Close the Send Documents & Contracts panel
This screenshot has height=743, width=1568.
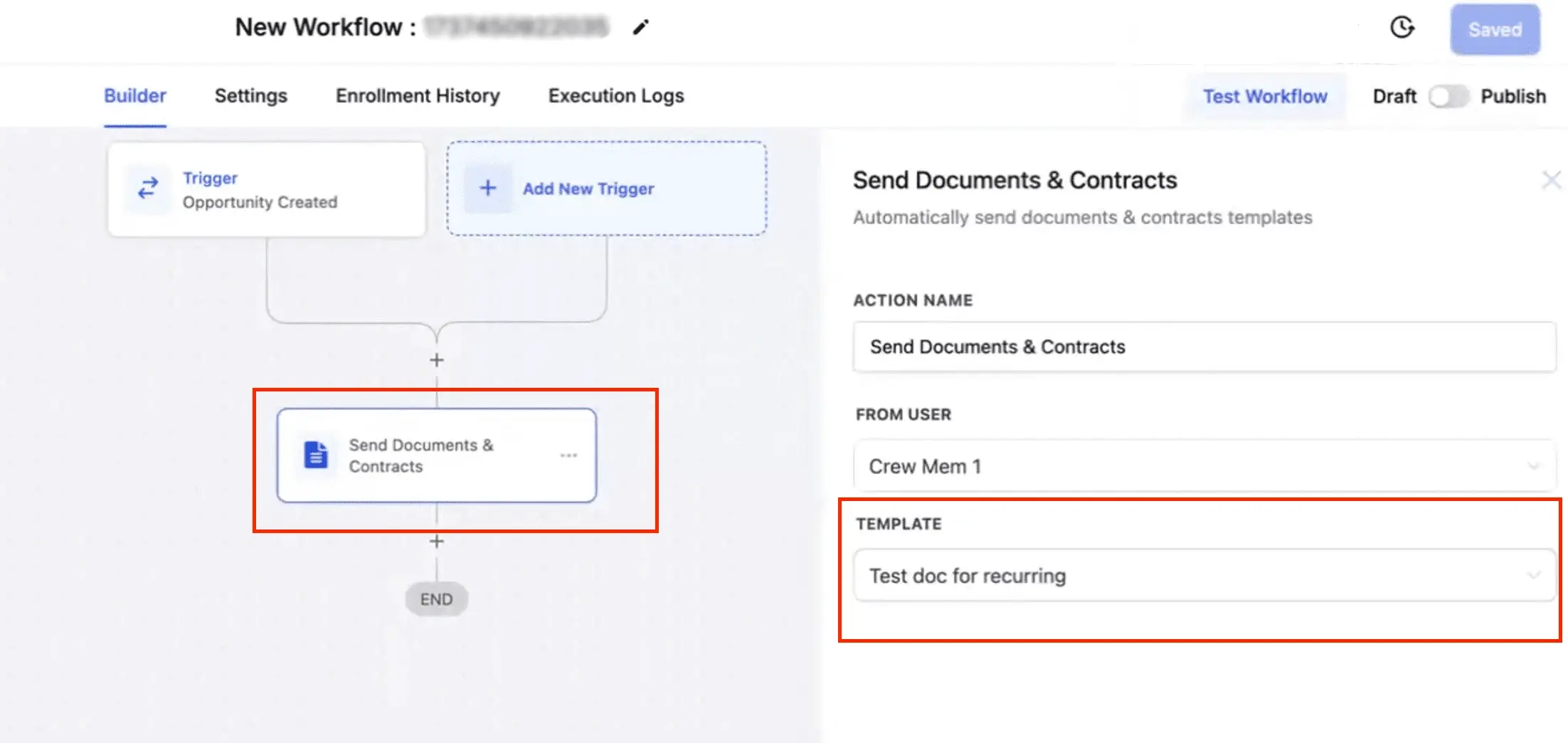[1551, 180]
